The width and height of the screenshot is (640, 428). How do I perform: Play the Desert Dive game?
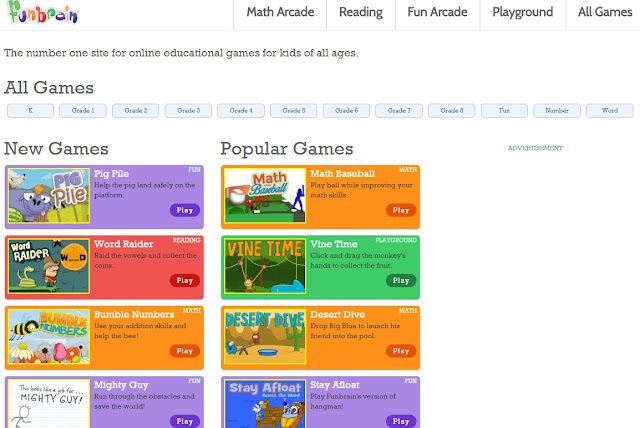[x=401, y=351]
